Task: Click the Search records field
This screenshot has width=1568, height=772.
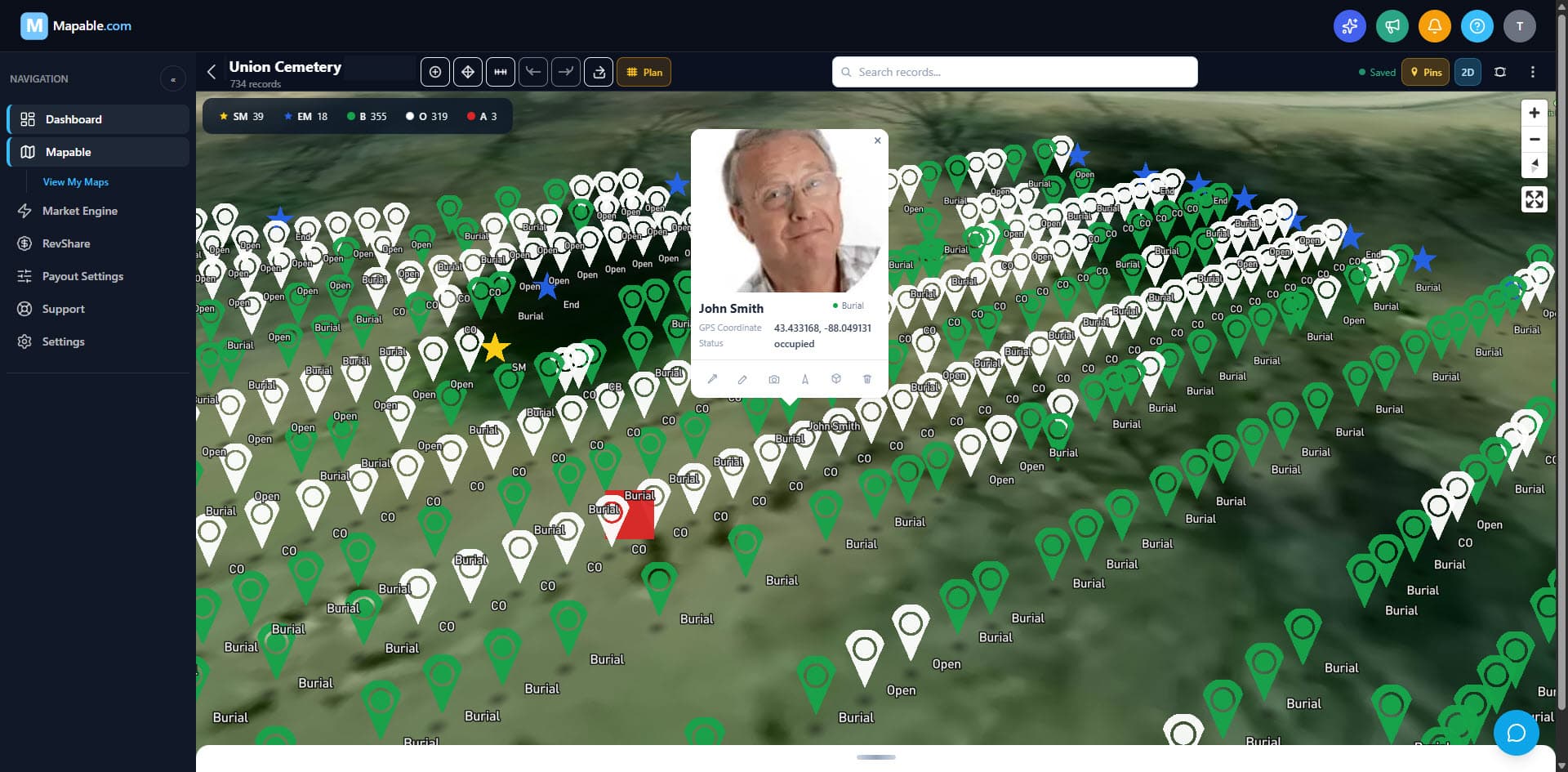Action: [1014, 72]
